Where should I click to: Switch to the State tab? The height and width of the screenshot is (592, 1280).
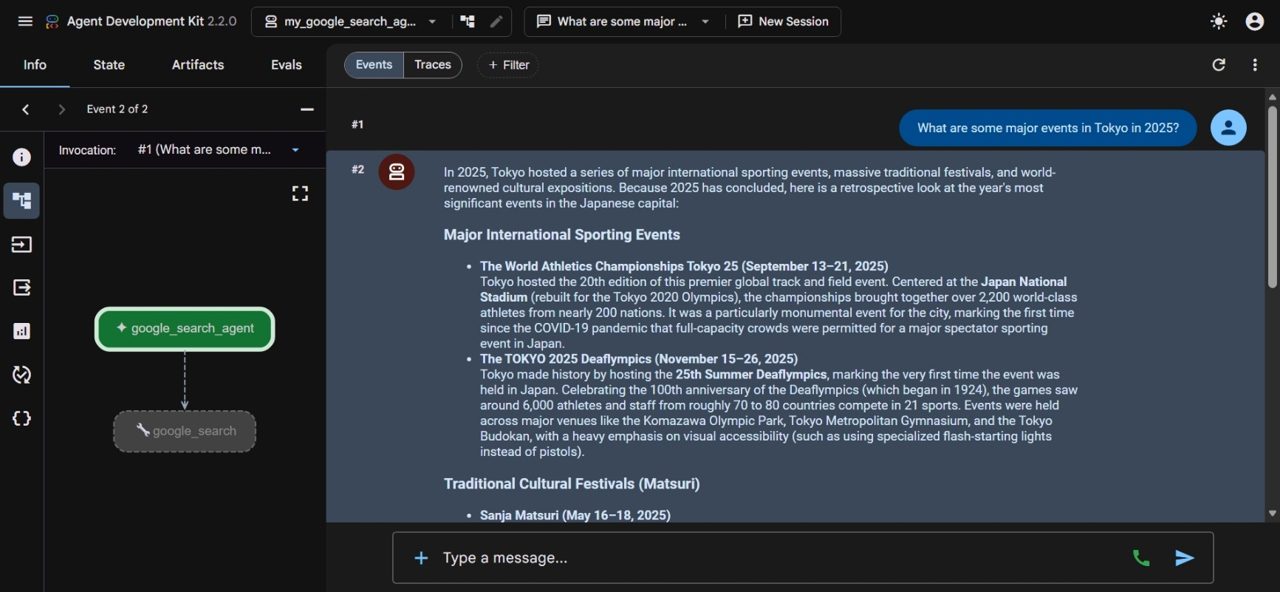pos(109,64)
